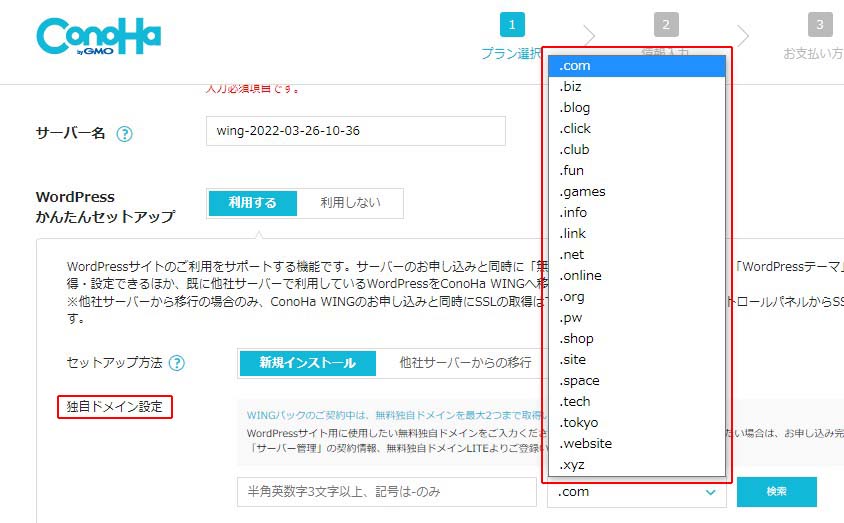Click WordPress かんたんセットアップ label

(x=106, y=207)
